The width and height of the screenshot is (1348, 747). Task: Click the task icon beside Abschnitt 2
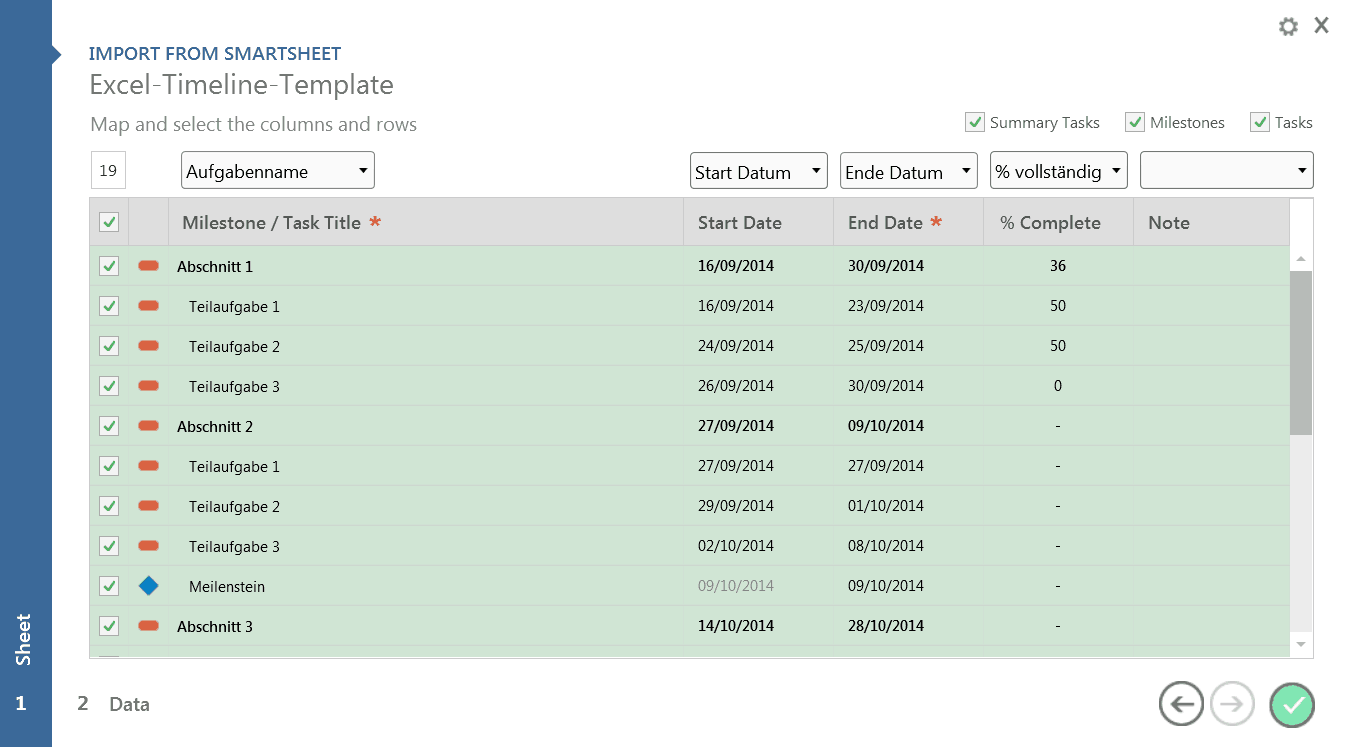(x=148, y=426)
